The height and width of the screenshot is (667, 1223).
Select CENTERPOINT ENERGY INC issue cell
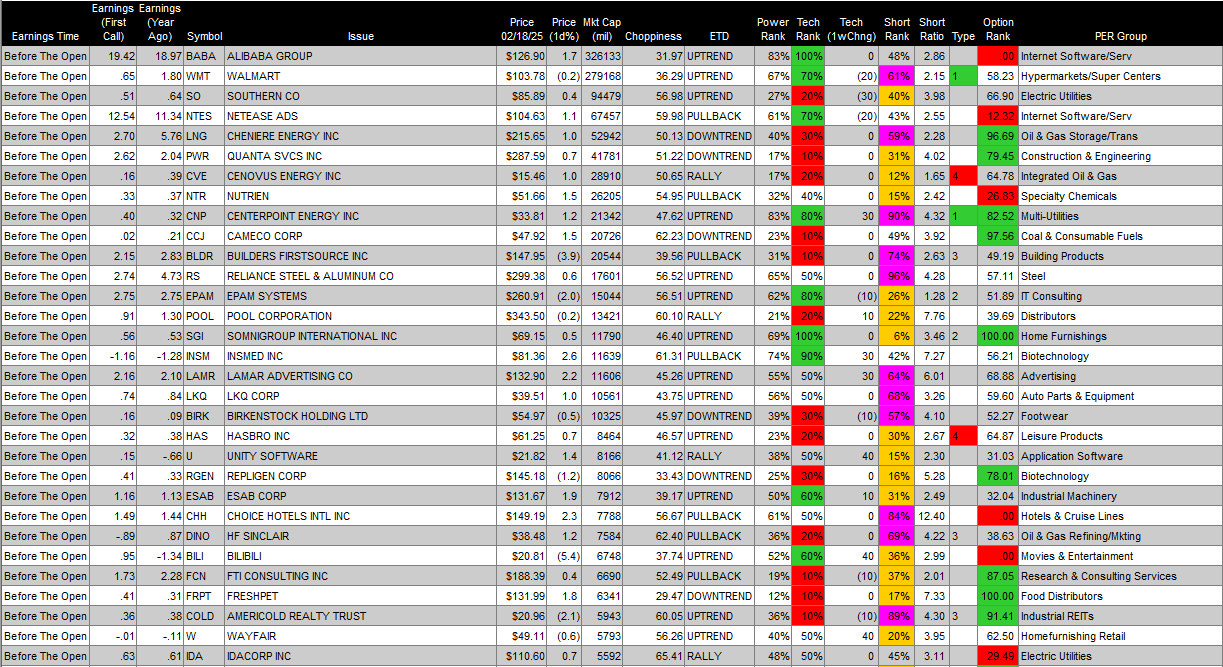[x=361, y=216]
